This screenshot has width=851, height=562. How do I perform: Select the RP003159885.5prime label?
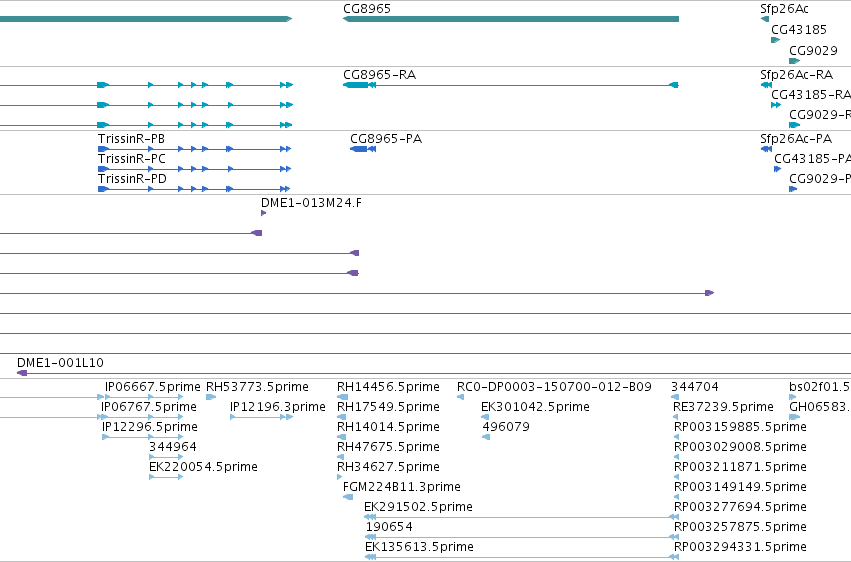[740, 427]
